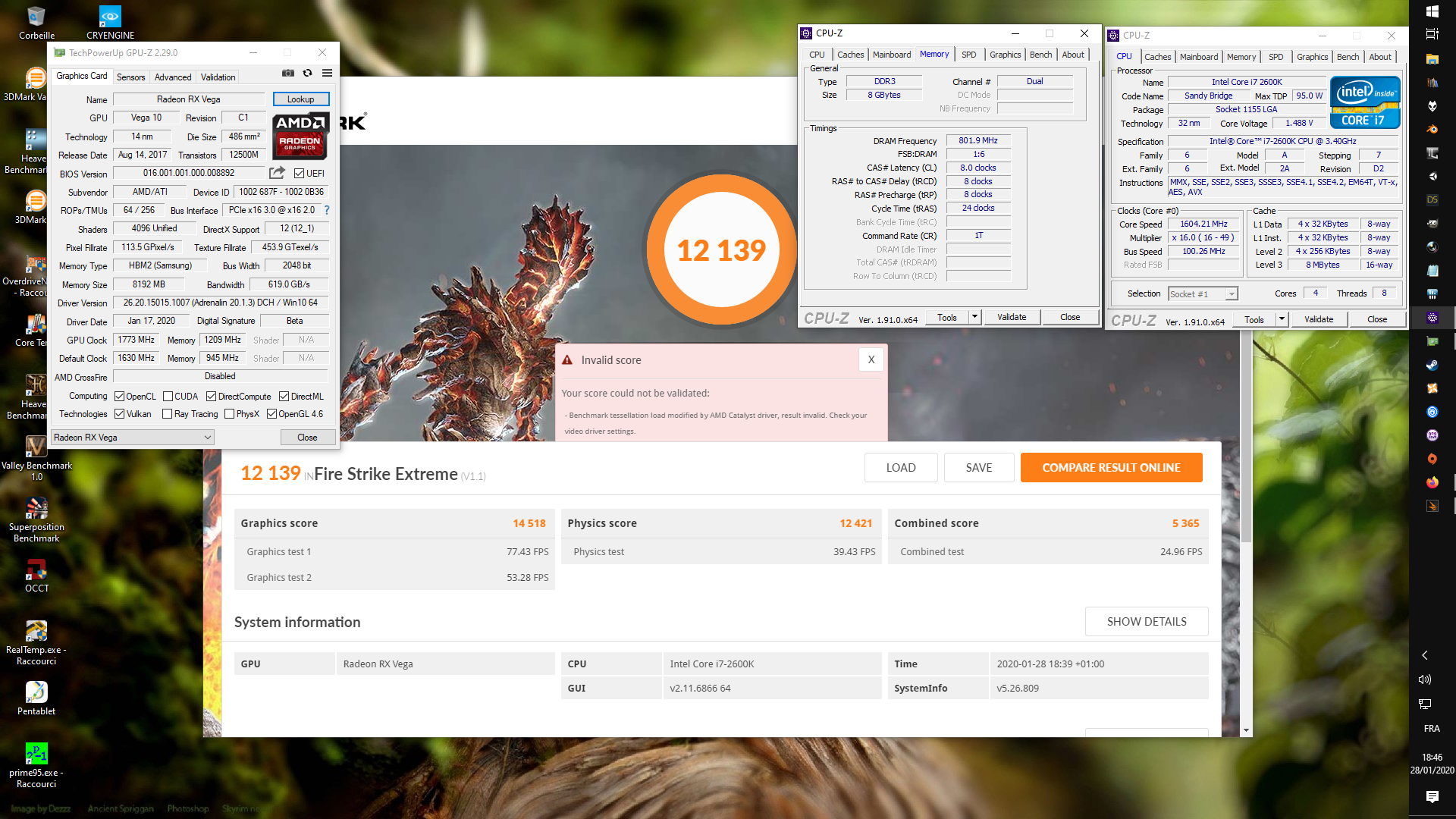1456x819 pixels.
Task: Click Close button in GPU-Z
Action: point(307,438)
